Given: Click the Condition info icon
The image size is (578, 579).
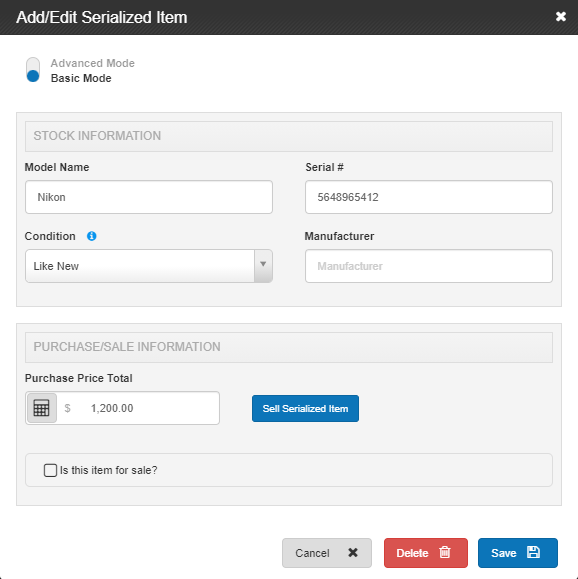Looking at the screenshot, I should [92, 236].
